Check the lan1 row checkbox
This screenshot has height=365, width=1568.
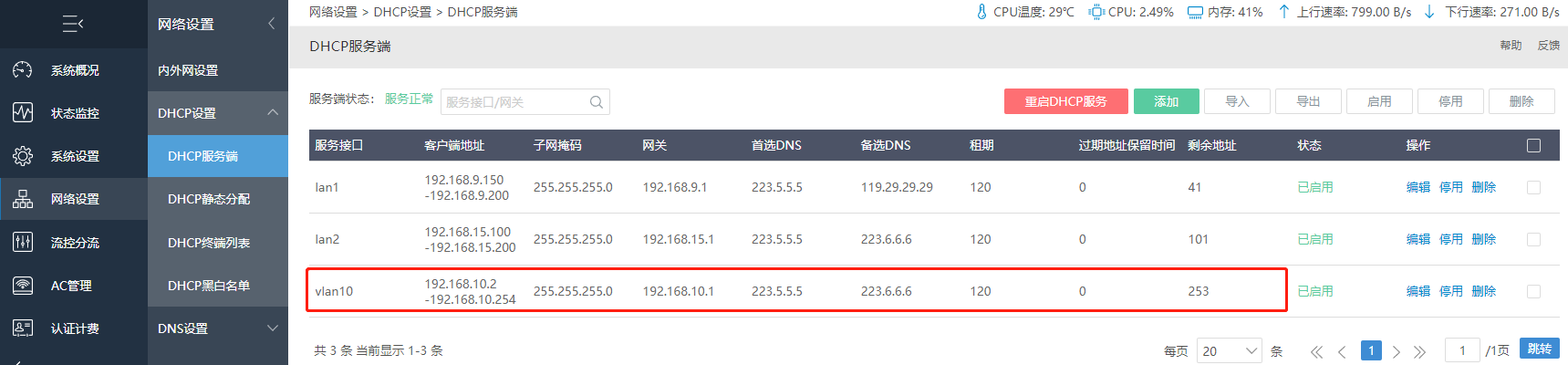tap(1533, 187)
